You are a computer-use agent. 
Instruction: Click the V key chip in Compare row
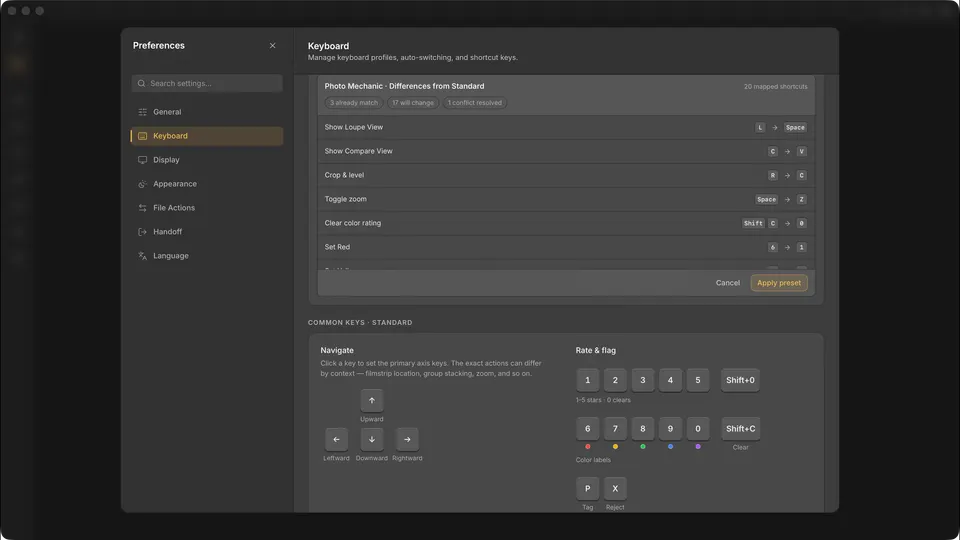[x=801, y=151]
